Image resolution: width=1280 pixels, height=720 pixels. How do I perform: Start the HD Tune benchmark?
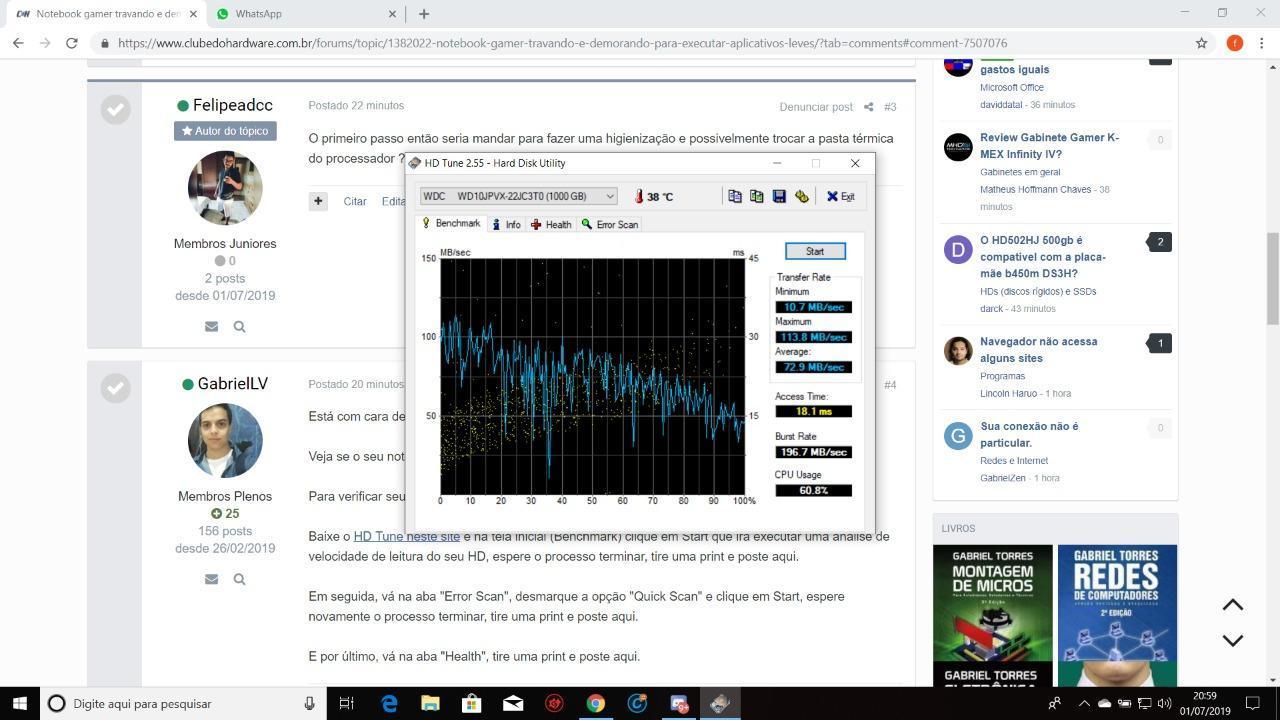click(x=815, y=251)
